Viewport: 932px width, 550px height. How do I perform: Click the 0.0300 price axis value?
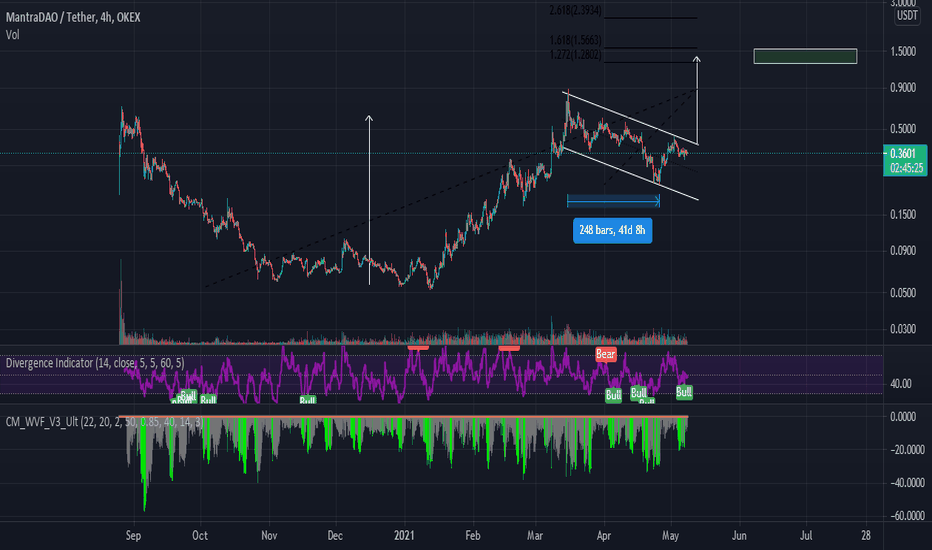[x=903, y=329]
